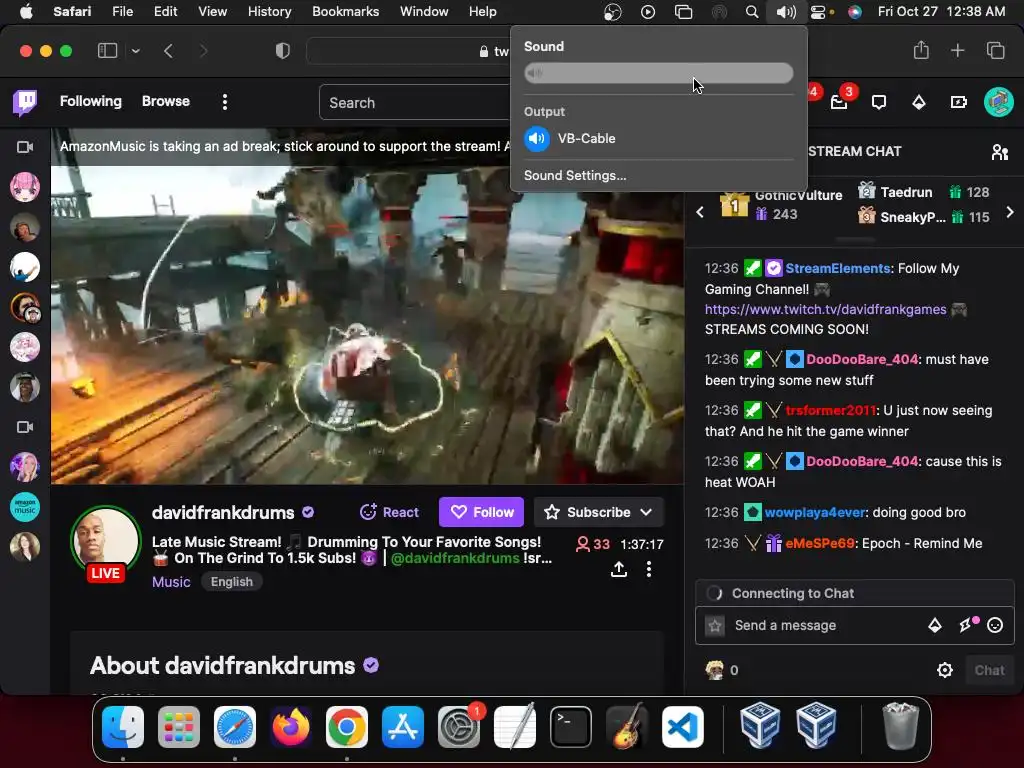1024x768 pixels.
Task: Open Control Center in menu bar
Action: pyautogui.click(x=820, y=12)
